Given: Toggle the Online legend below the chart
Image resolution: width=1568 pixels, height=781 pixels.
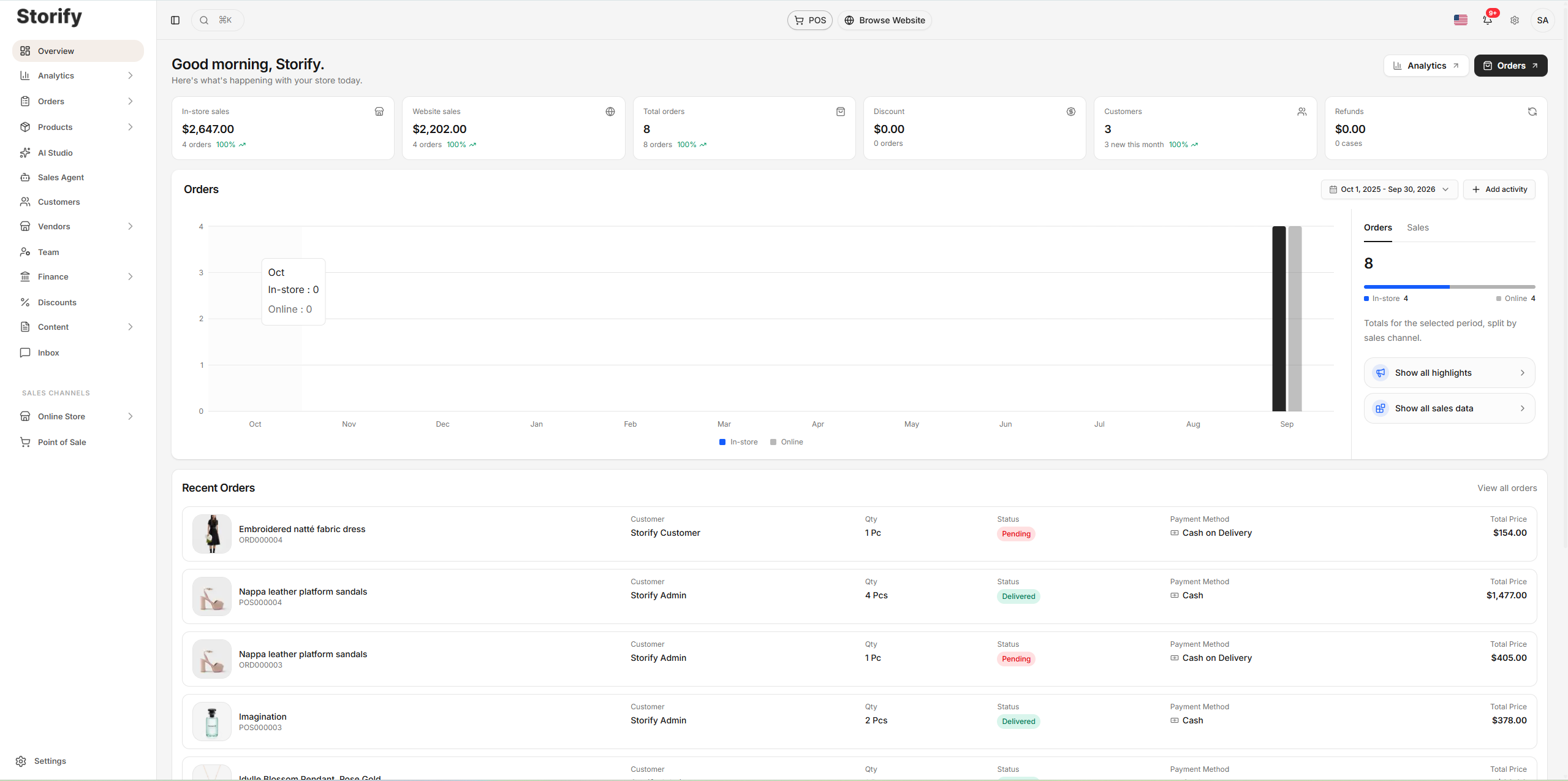Looking at the screenshot, I should tap(787, 442).
